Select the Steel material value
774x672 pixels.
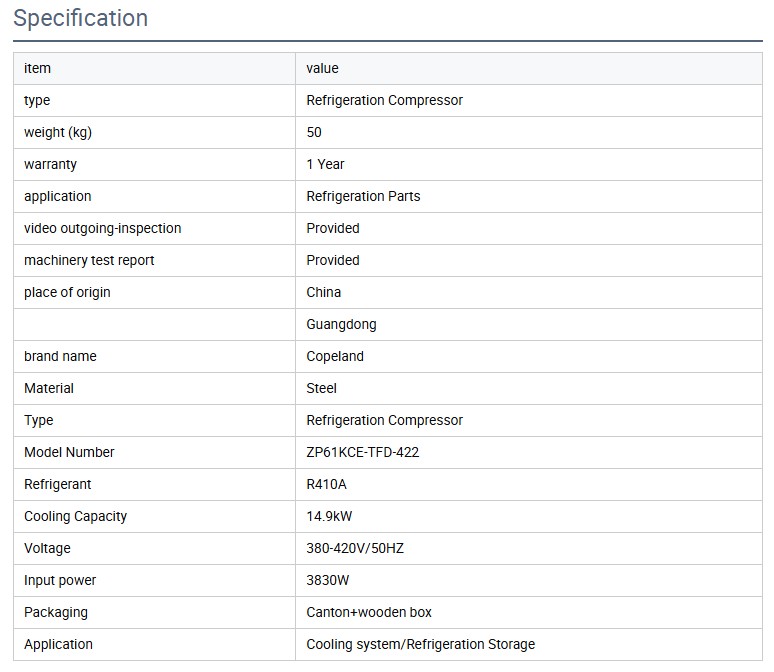[x=321, y=388]
